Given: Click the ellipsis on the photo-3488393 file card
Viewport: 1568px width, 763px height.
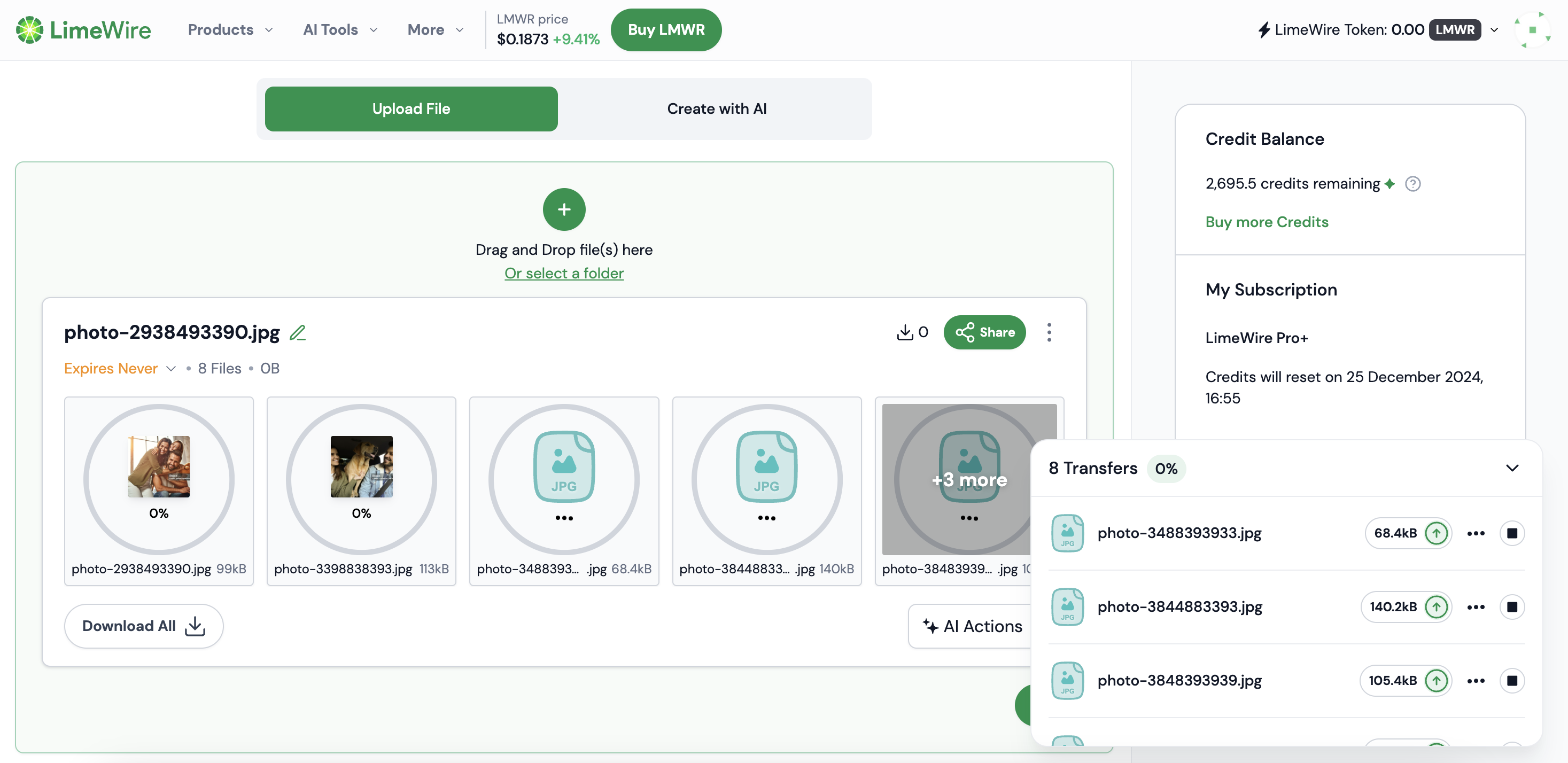Looking at the screenshot, I should click(x=564, y=517).
